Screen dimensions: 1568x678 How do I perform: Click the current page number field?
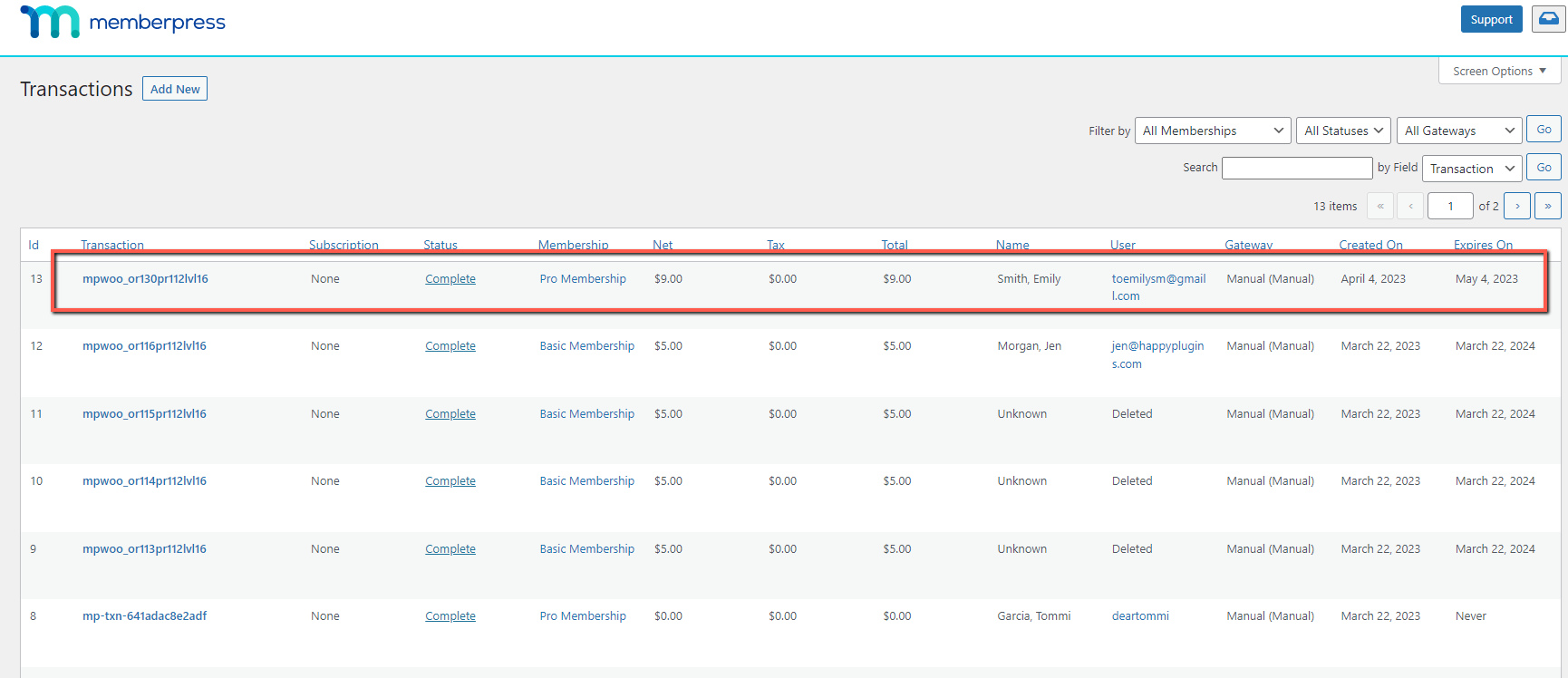click(1450, 206)
